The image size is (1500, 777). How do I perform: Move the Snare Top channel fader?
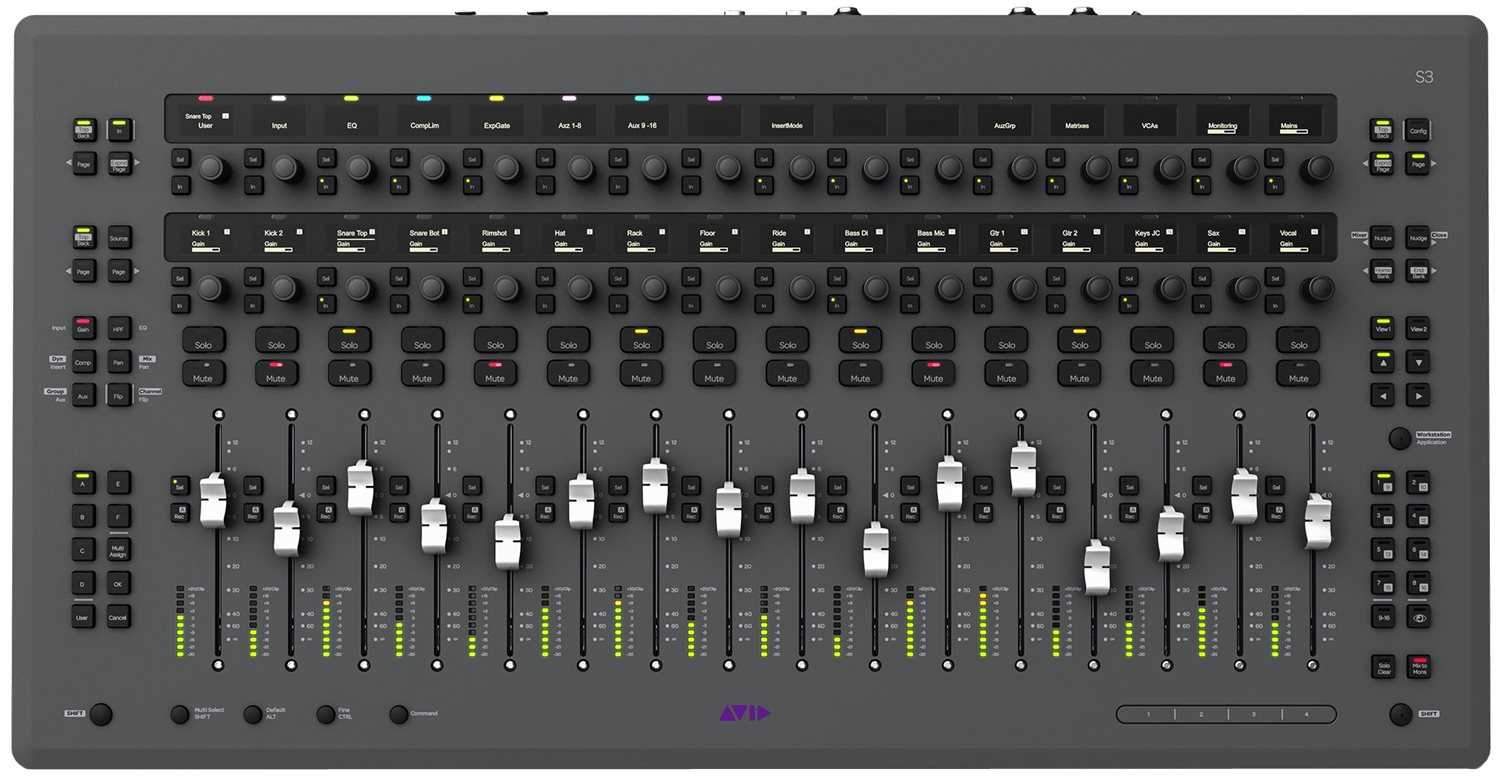(x=360, y=487)
